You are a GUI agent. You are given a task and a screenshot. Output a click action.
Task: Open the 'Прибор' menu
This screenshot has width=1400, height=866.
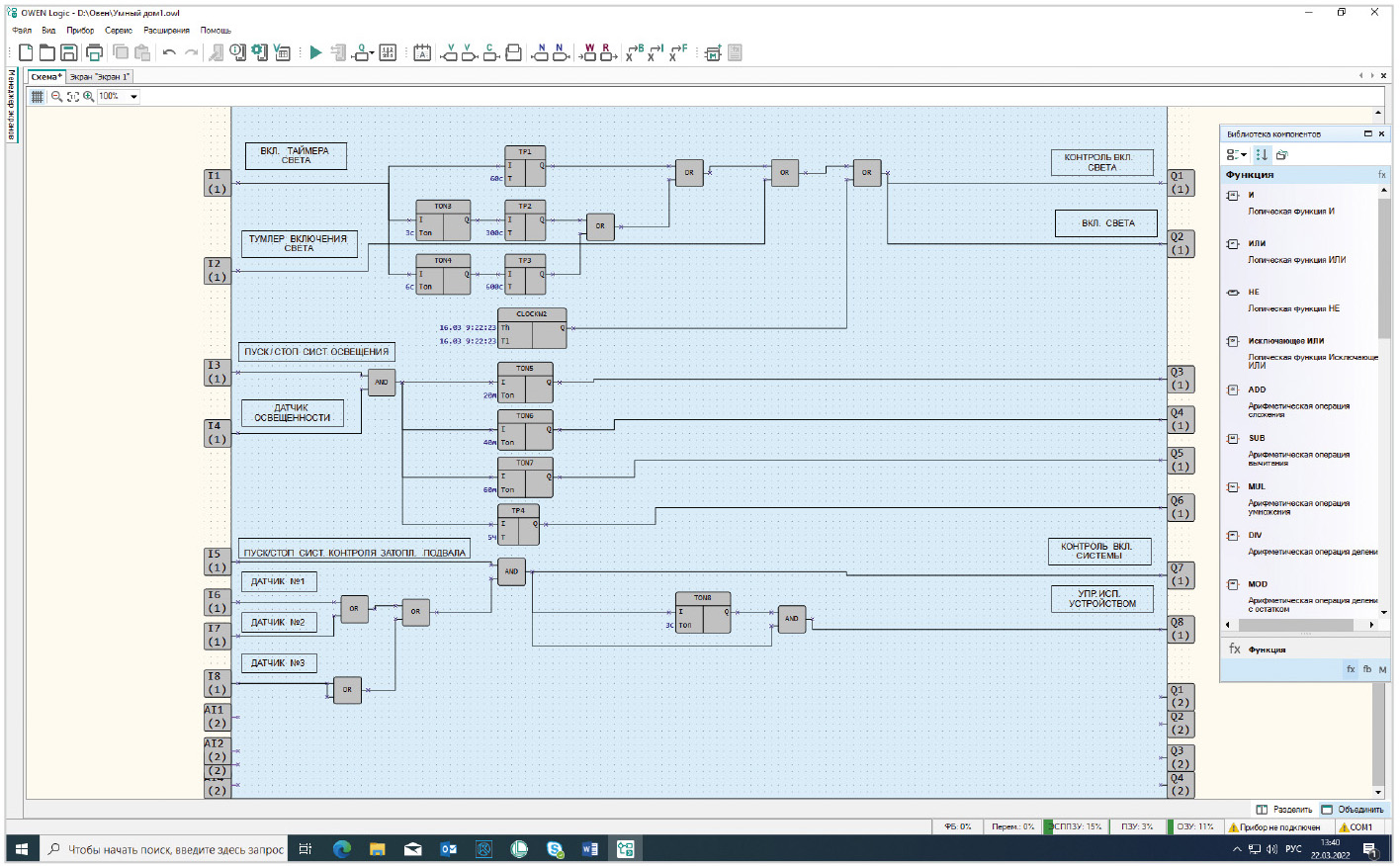click(x=80, y=31)
